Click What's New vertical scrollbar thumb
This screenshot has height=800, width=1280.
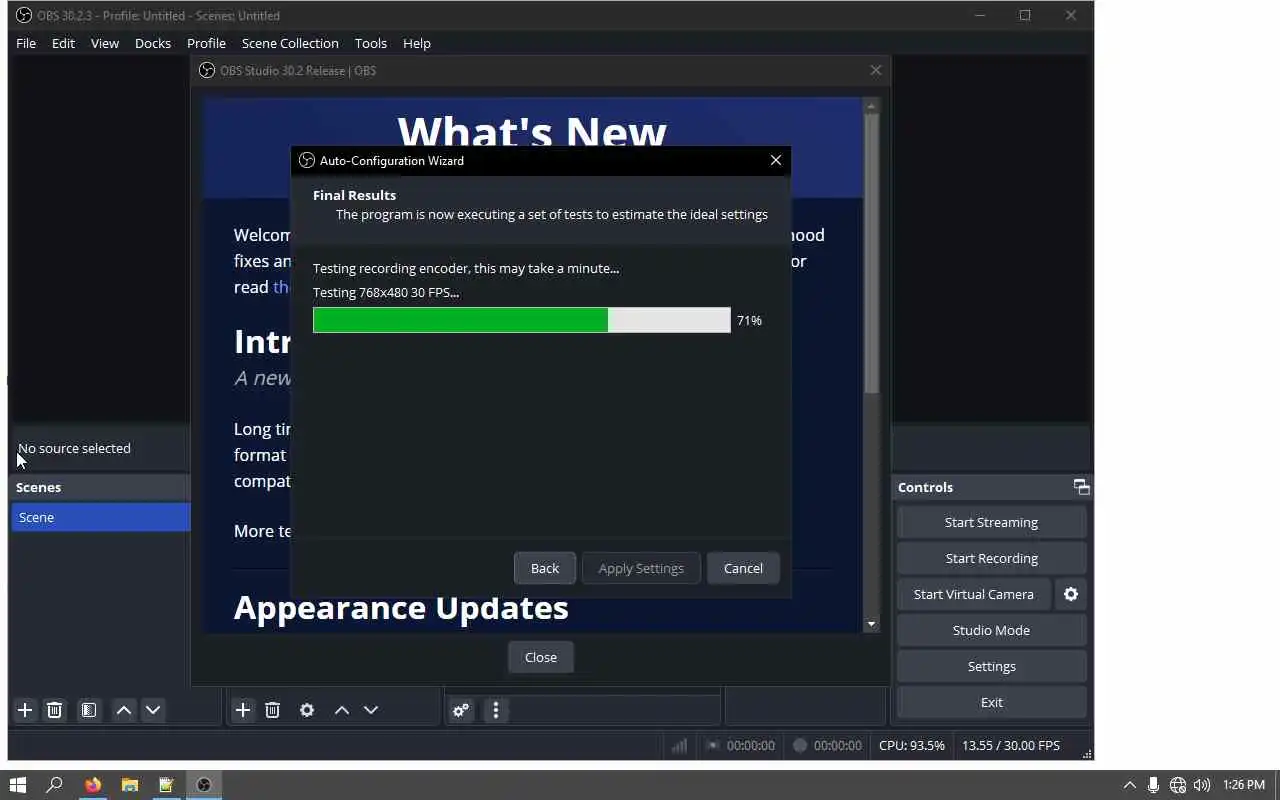(x=871, y=253)
